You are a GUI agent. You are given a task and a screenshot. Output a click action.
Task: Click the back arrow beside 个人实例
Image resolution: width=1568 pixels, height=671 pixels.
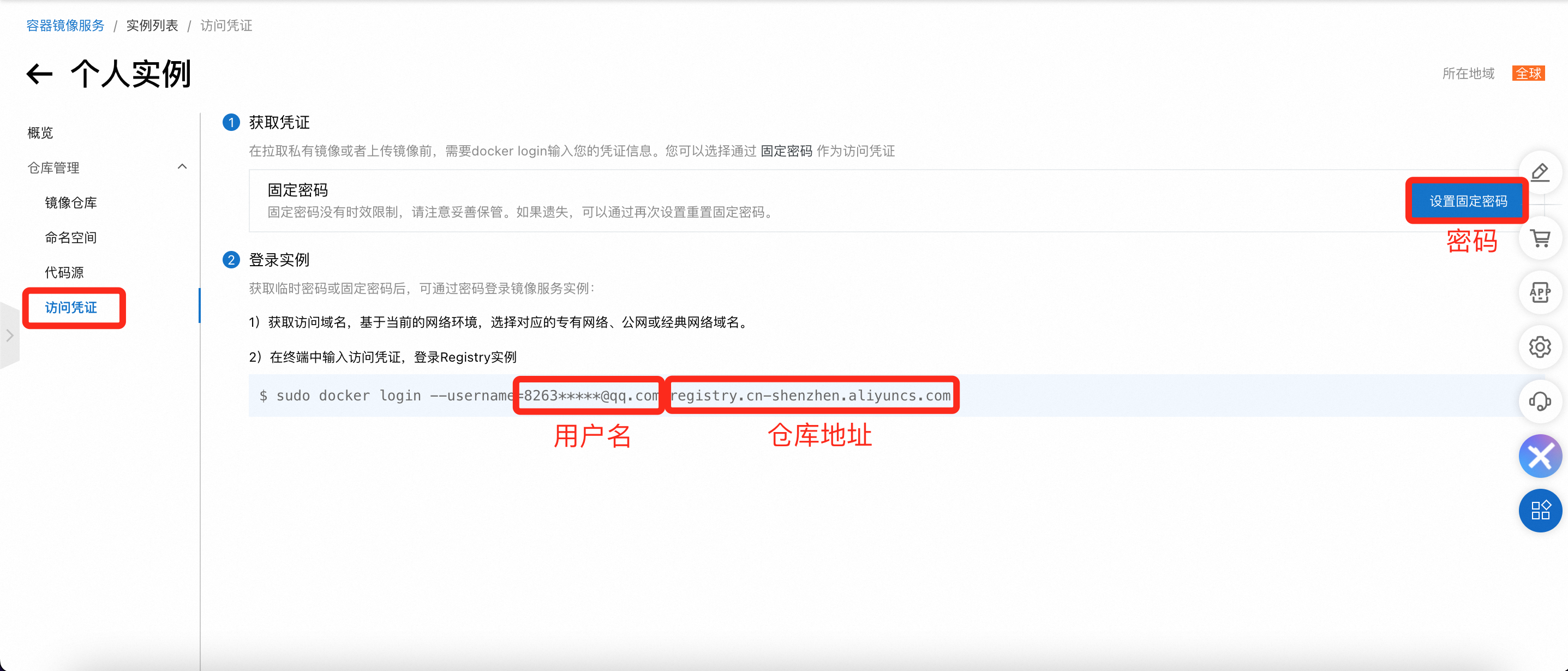tap(40, 74)
